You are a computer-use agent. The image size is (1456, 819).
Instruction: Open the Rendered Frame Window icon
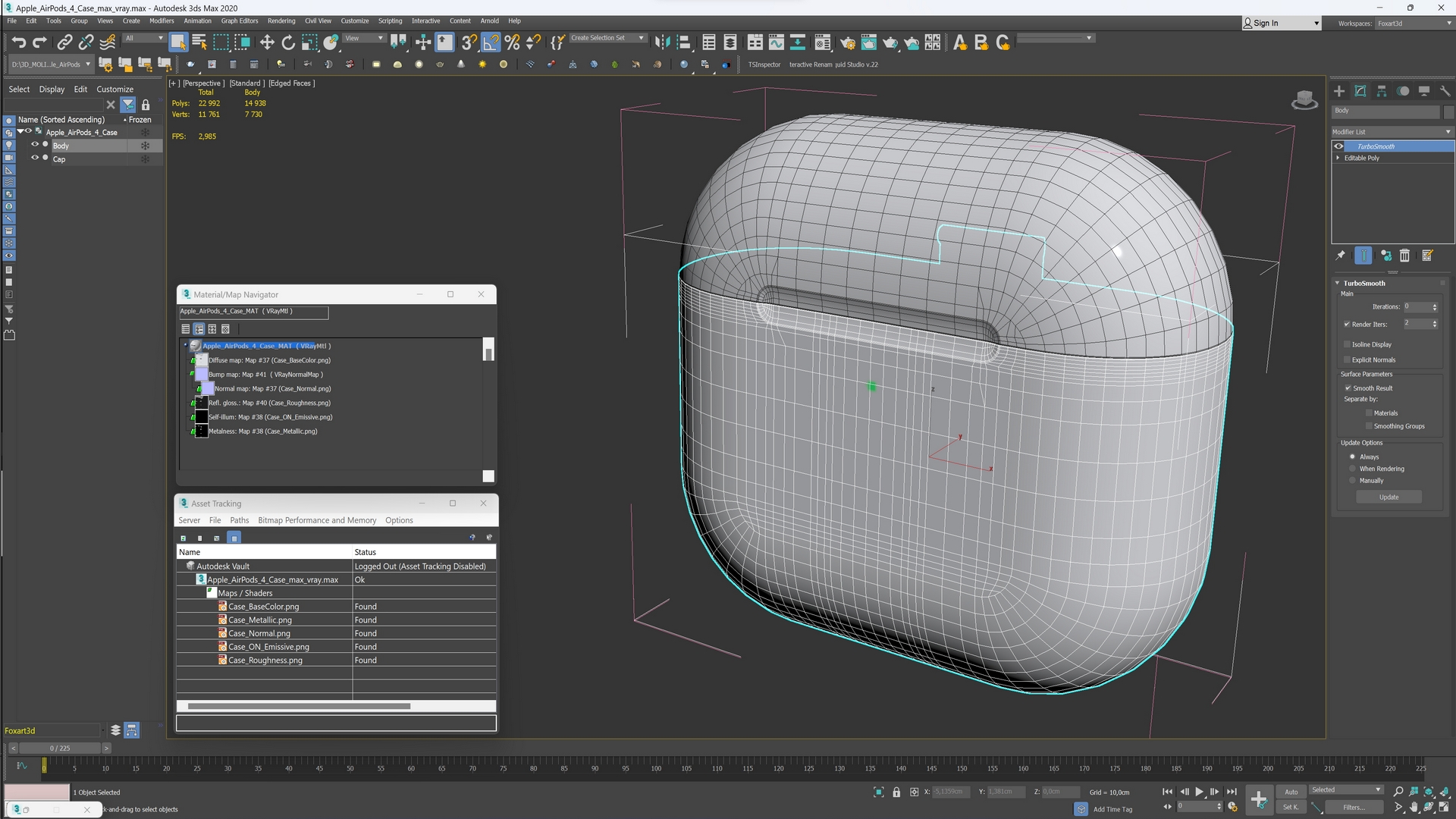tap(869, 42)
